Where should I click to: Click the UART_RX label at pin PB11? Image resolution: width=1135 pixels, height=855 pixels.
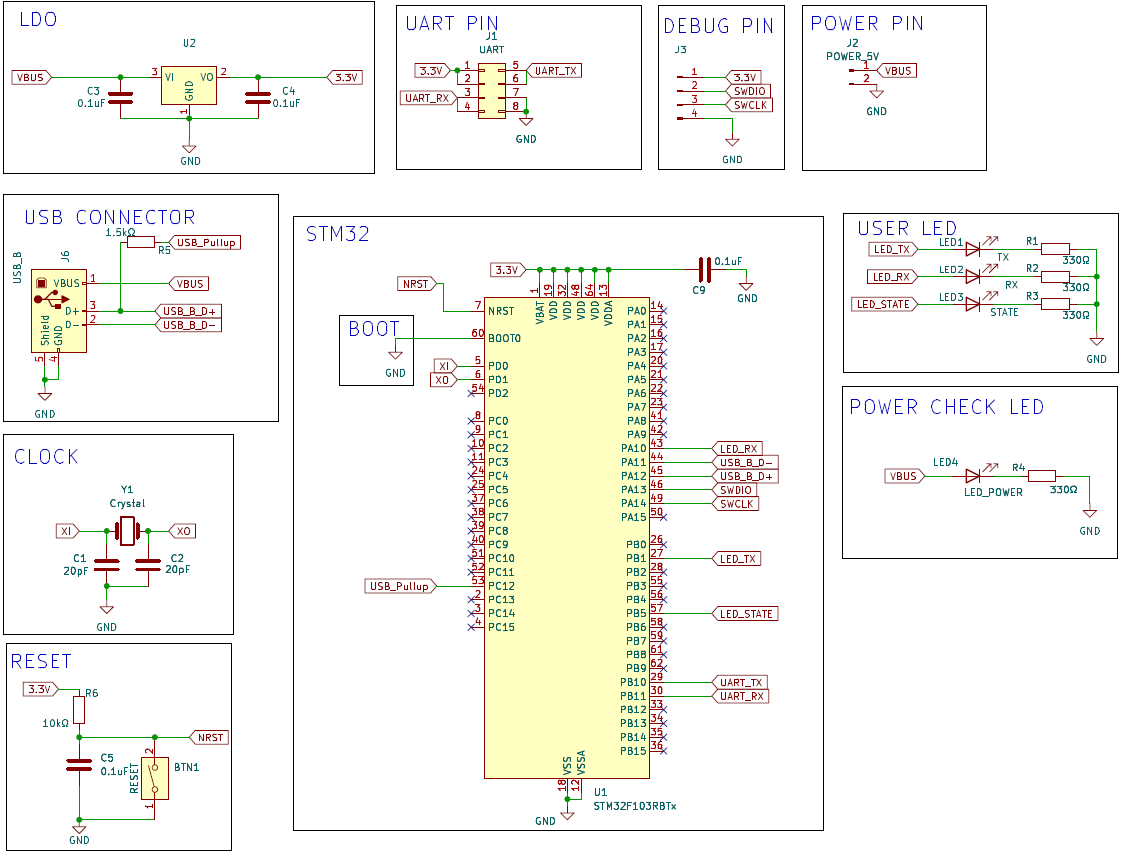pyautogui.click(x=741, y=696)
